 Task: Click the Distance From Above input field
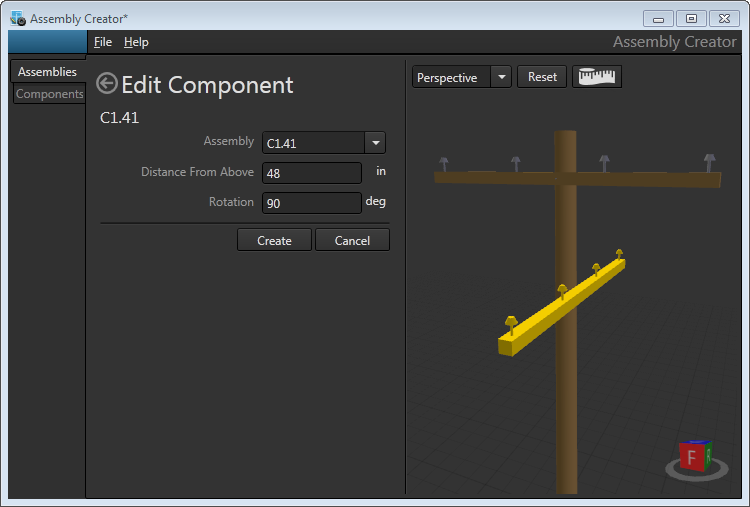coord(311,173)
